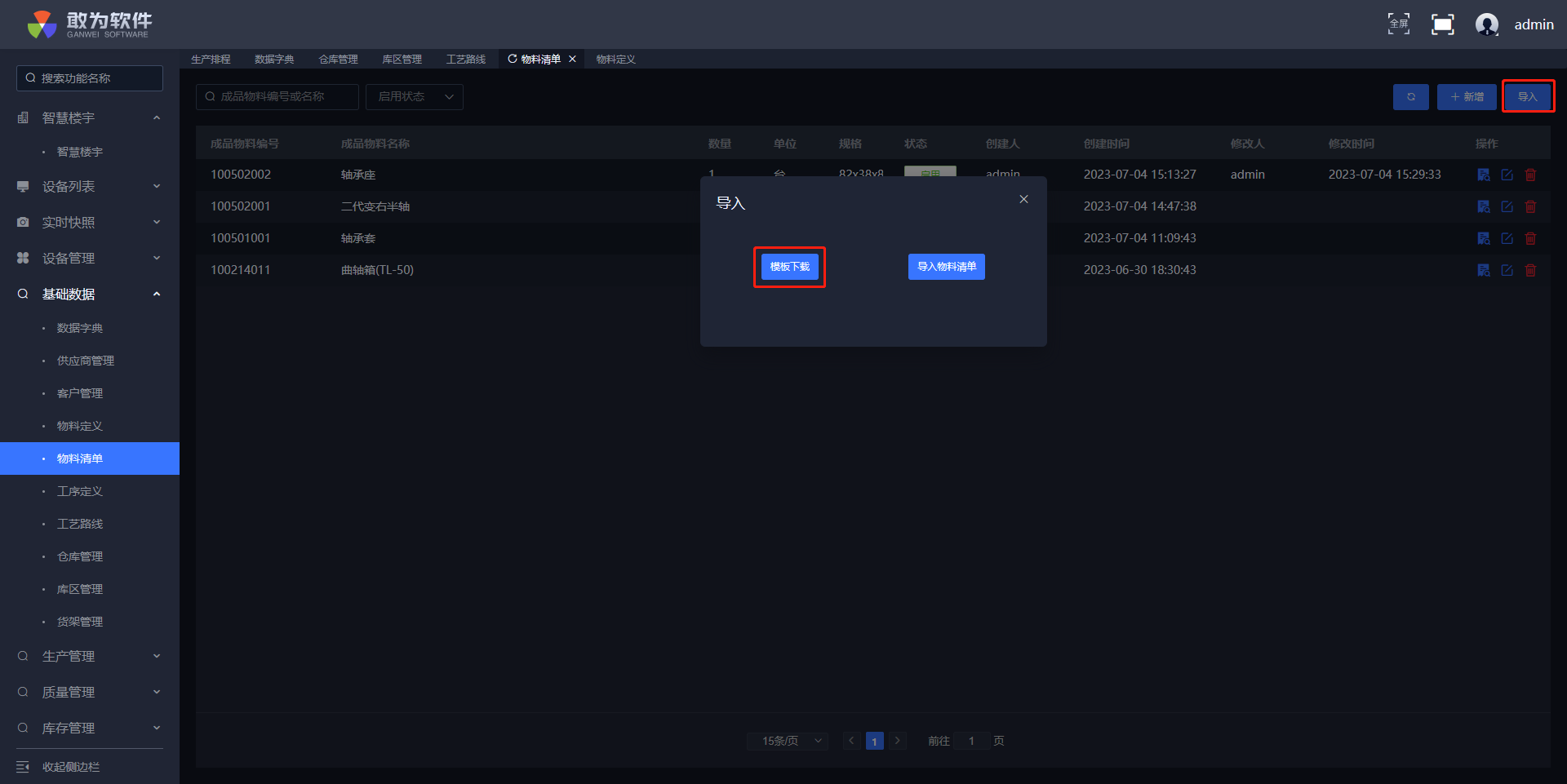Open the 启用状态 dropdown filter

tap(415, 97)
